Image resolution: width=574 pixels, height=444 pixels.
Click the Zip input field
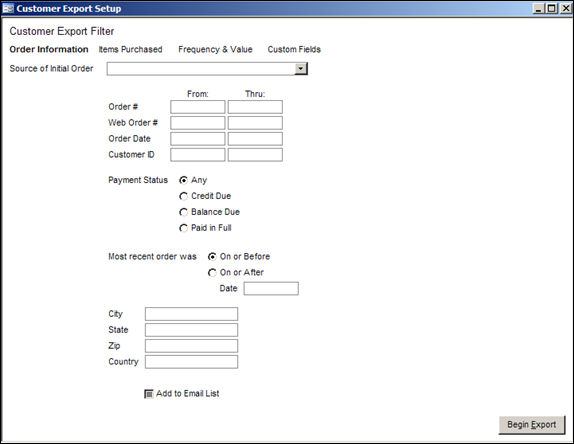pos(191,346)
